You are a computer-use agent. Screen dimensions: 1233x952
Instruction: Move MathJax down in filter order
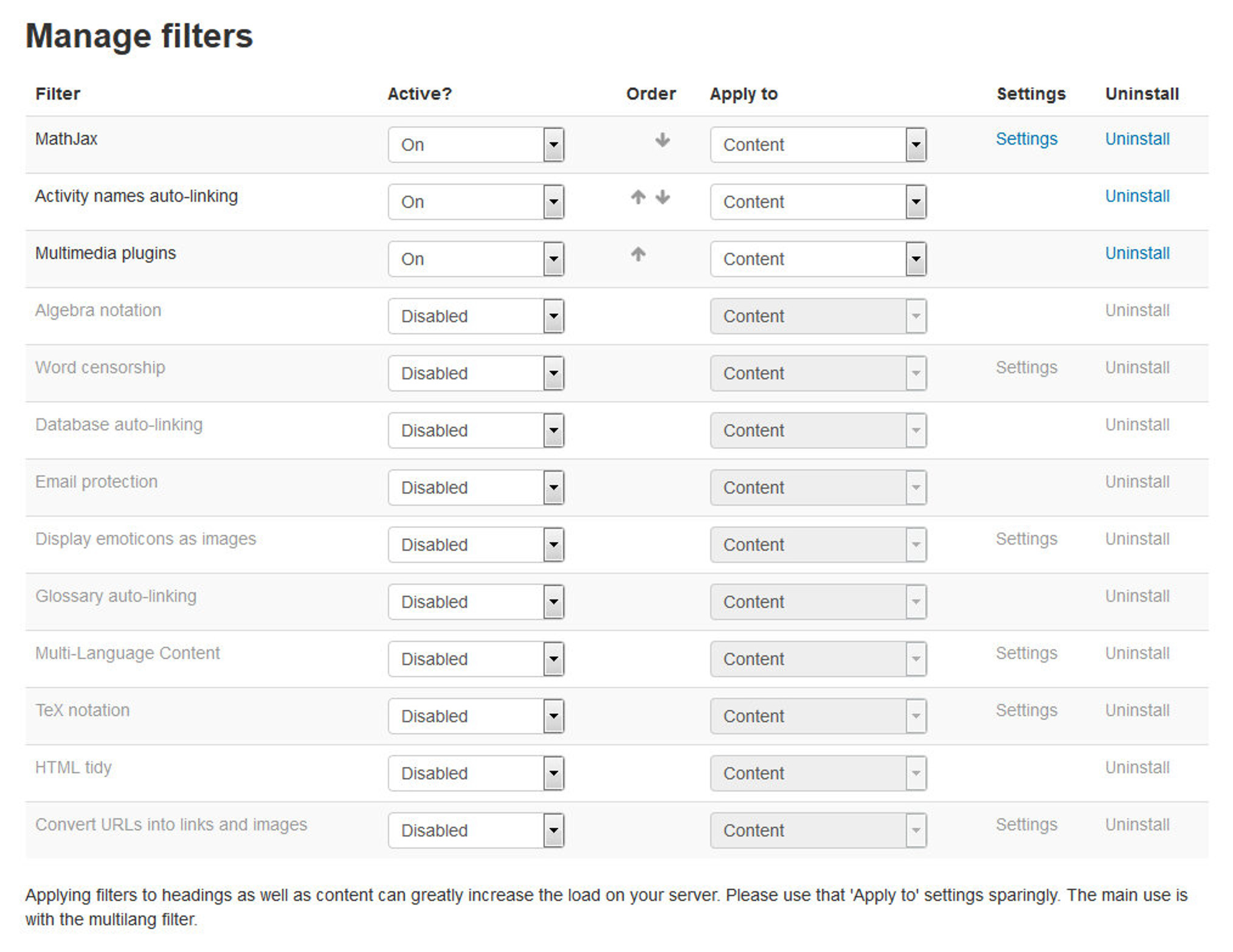662,142
